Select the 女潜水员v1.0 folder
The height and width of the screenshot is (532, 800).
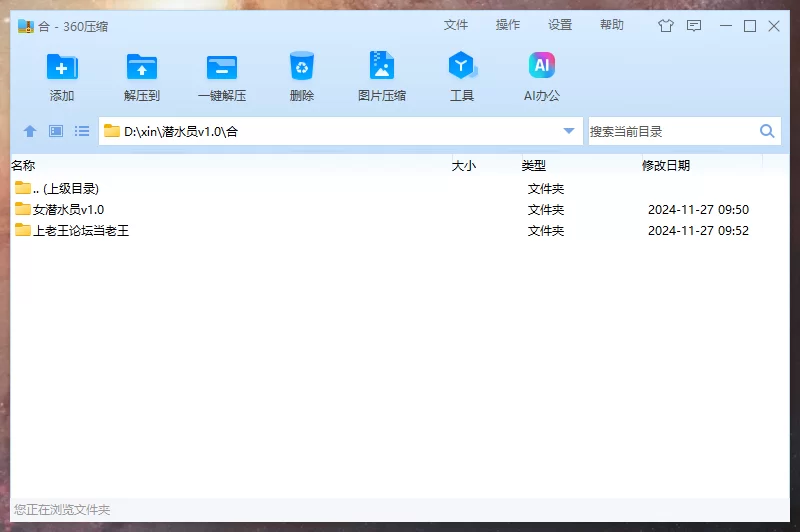point(68,210)
